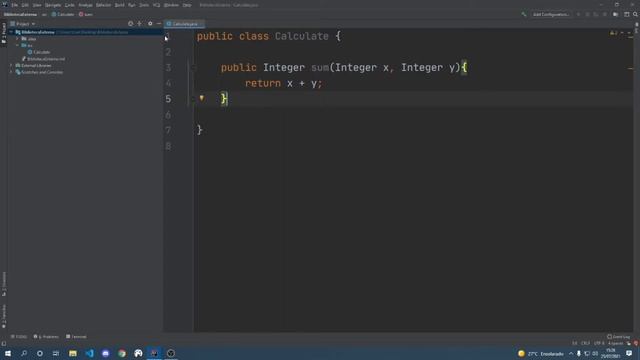Toggle the Favorites tool window side tab
The width and height of the screenshot is (640, 360).
click(x=4, y=316)
